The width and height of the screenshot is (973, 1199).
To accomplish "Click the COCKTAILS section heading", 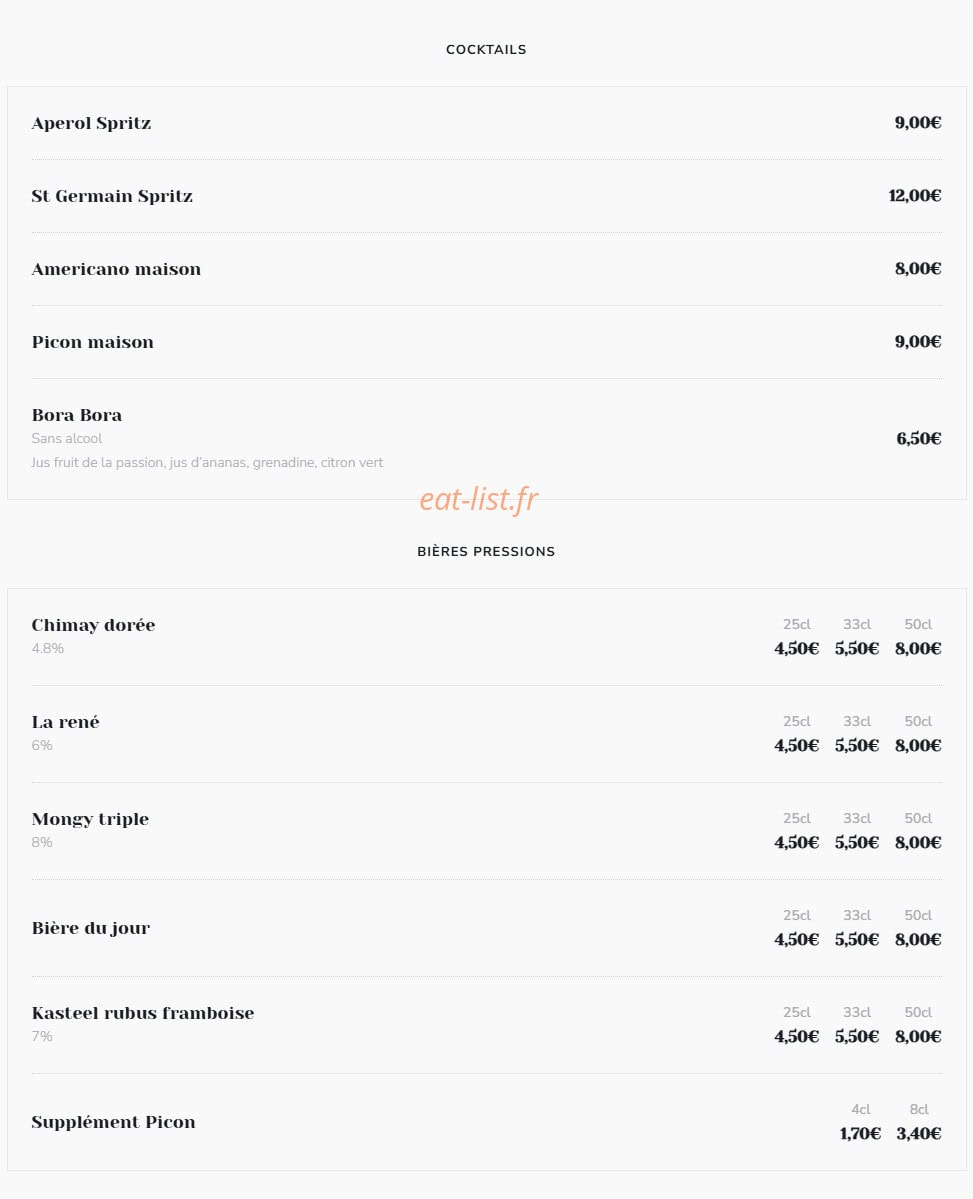I will coord(486,50).
